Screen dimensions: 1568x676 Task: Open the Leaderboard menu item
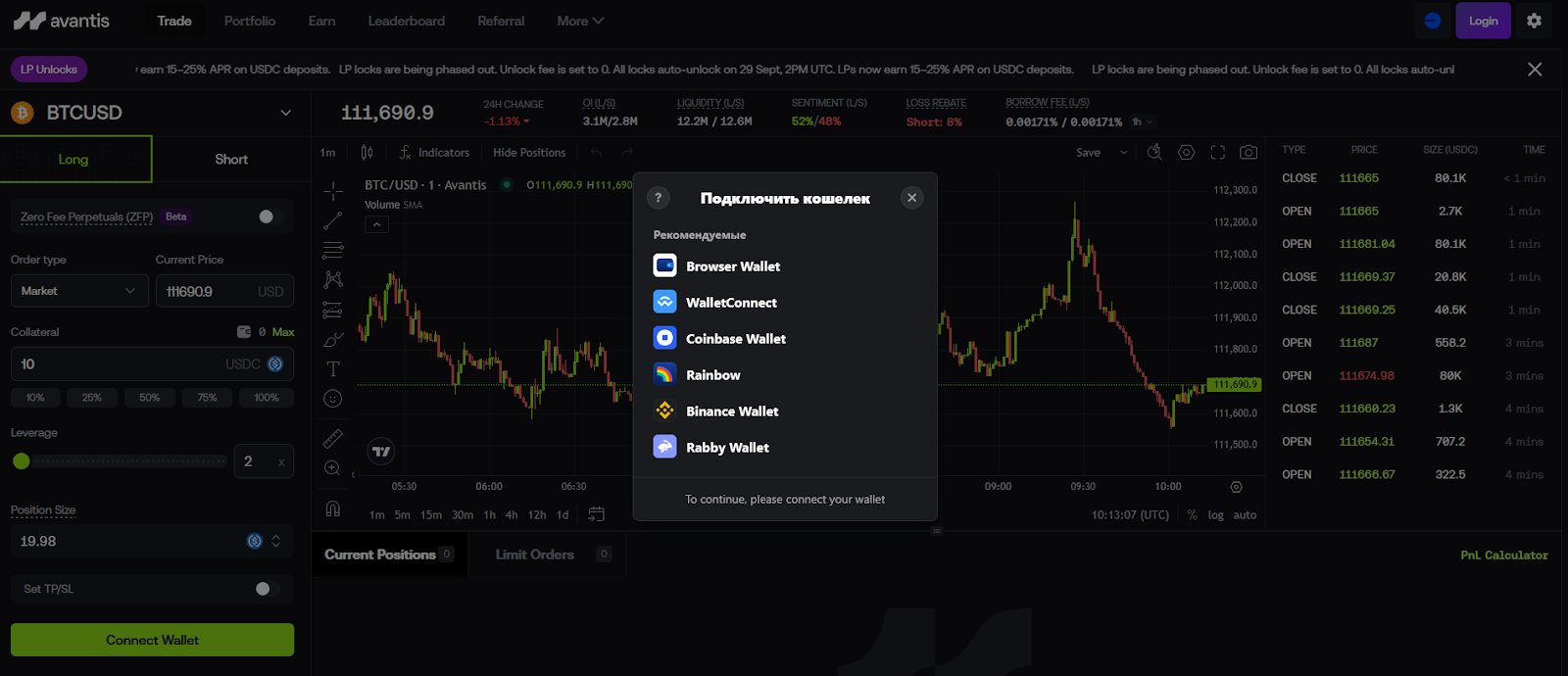coord(406,21)
